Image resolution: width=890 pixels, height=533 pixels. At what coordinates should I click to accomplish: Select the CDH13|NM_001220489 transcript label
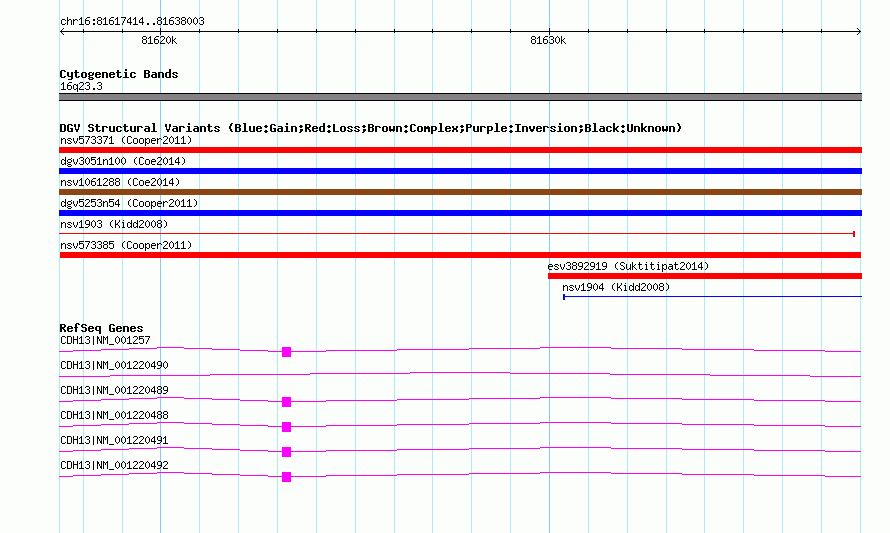coord(114,391)
